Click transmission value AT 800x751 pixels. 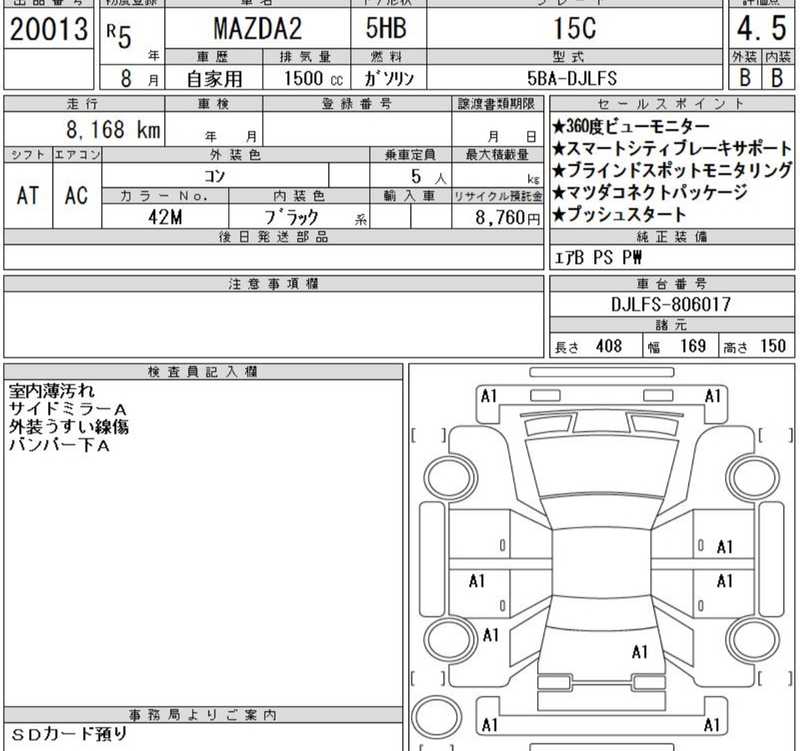tap(28, 196)
